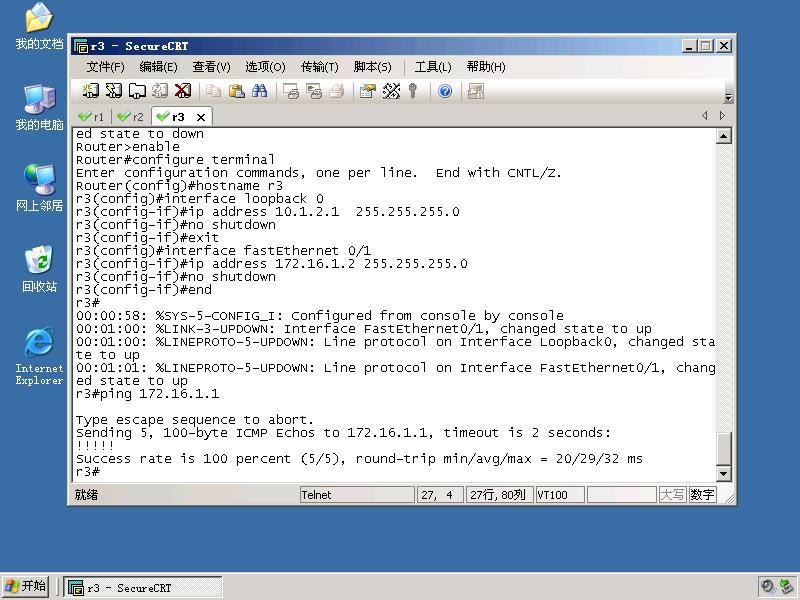800x600 pixels.
Task: Click the SecureCRT title bar icon
Action: click(81, 46)
